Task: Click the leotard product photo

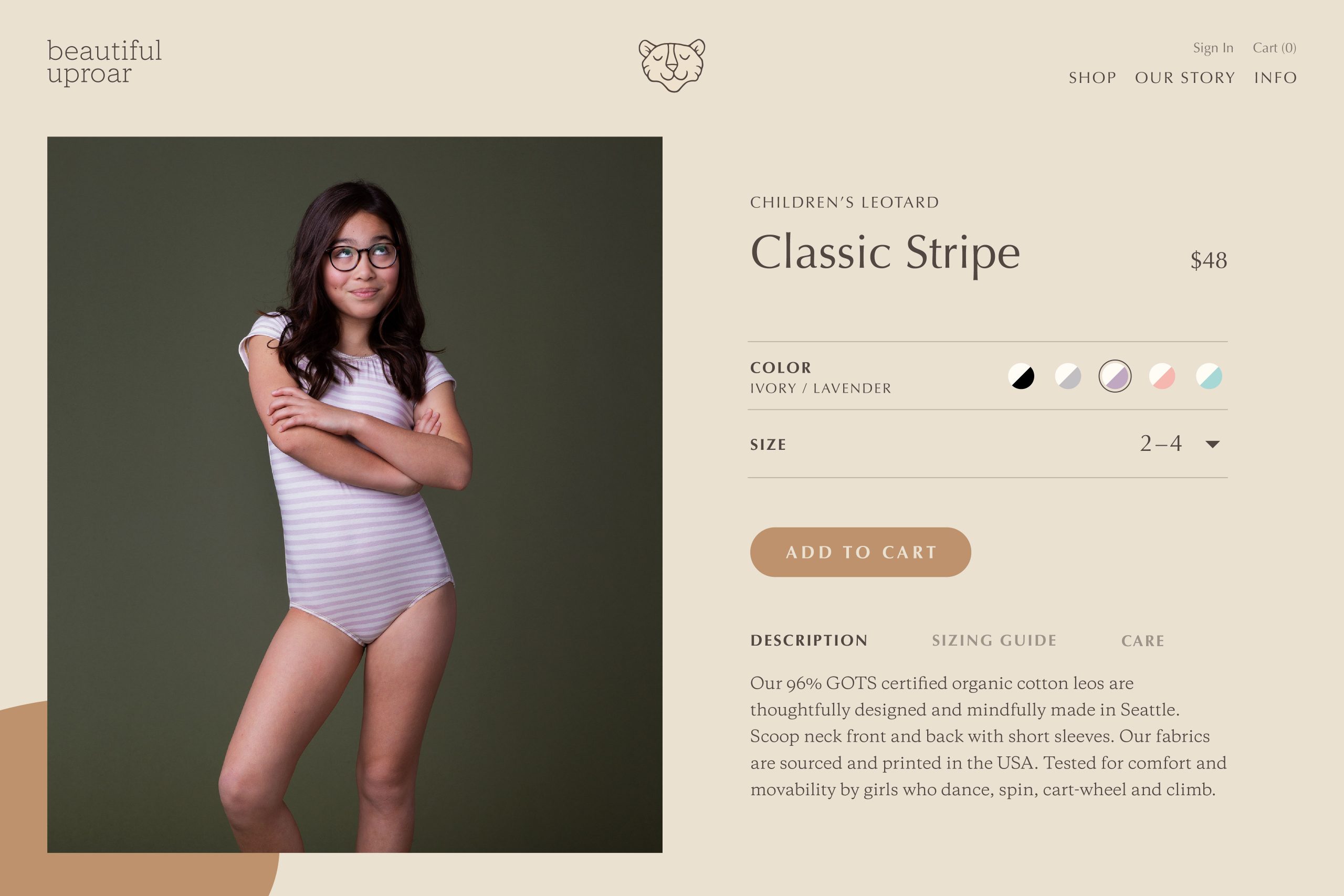Action: click(x=355, y=495)
